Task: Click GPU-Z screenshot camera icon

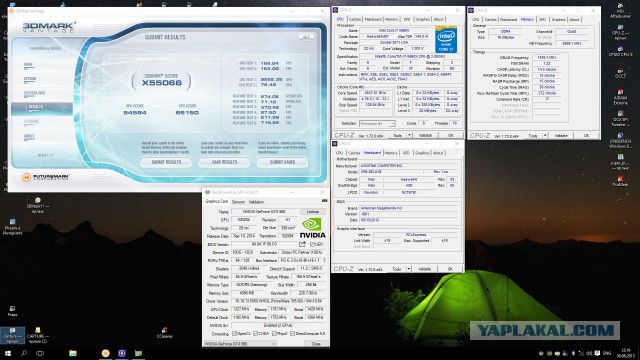Action: point(324,201)
